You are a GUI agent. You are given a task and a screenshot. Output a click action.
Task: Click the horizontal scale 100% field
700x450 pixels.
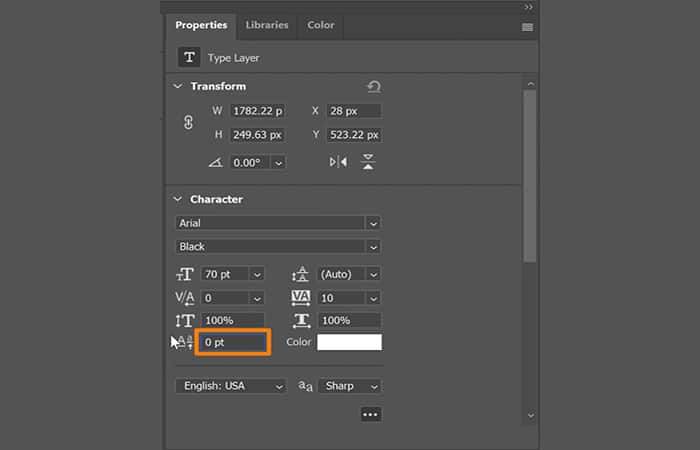point(349,321)
